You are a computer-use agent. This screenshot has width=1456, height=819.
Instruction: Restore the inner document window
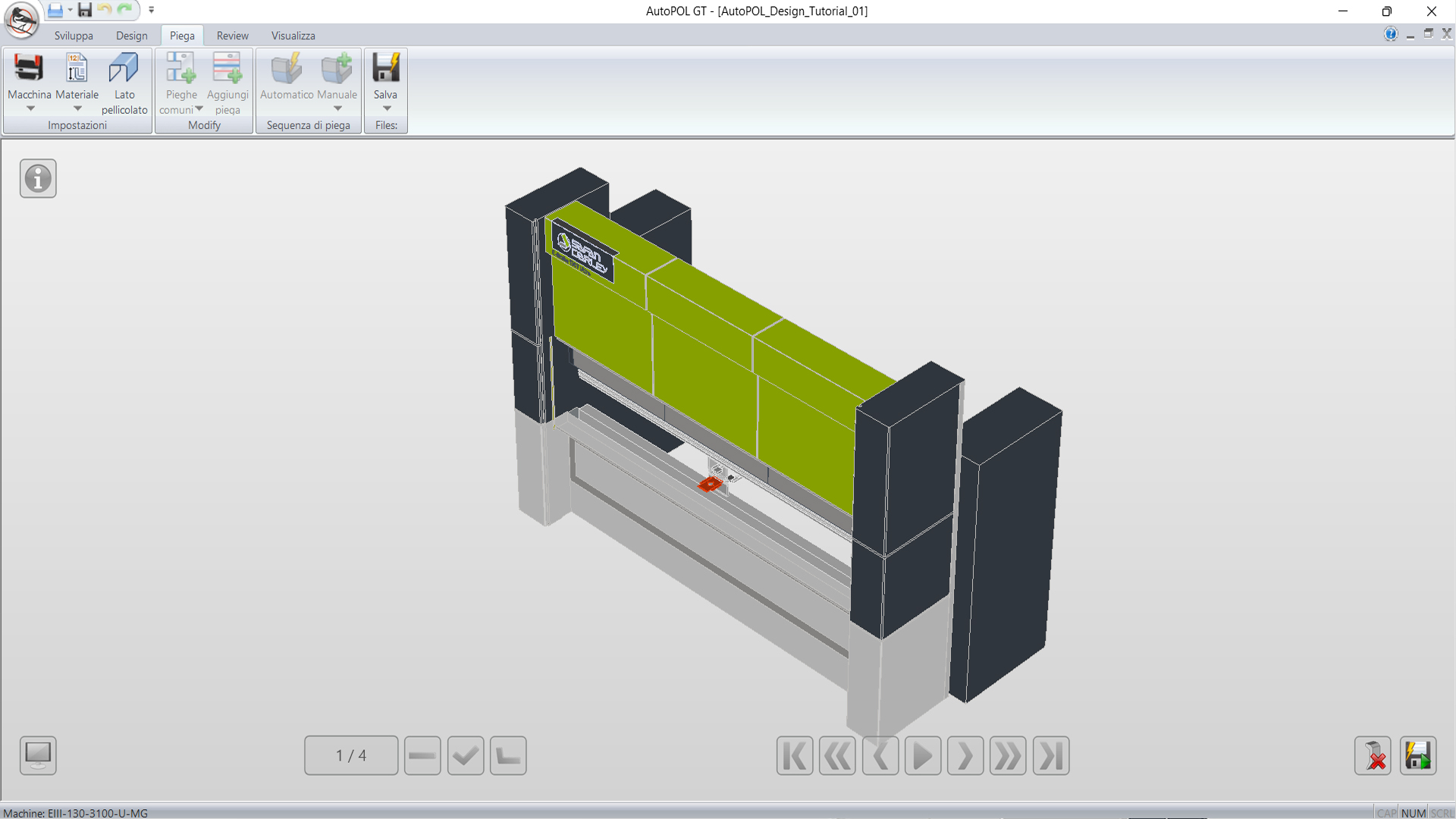click(1429, 33)
